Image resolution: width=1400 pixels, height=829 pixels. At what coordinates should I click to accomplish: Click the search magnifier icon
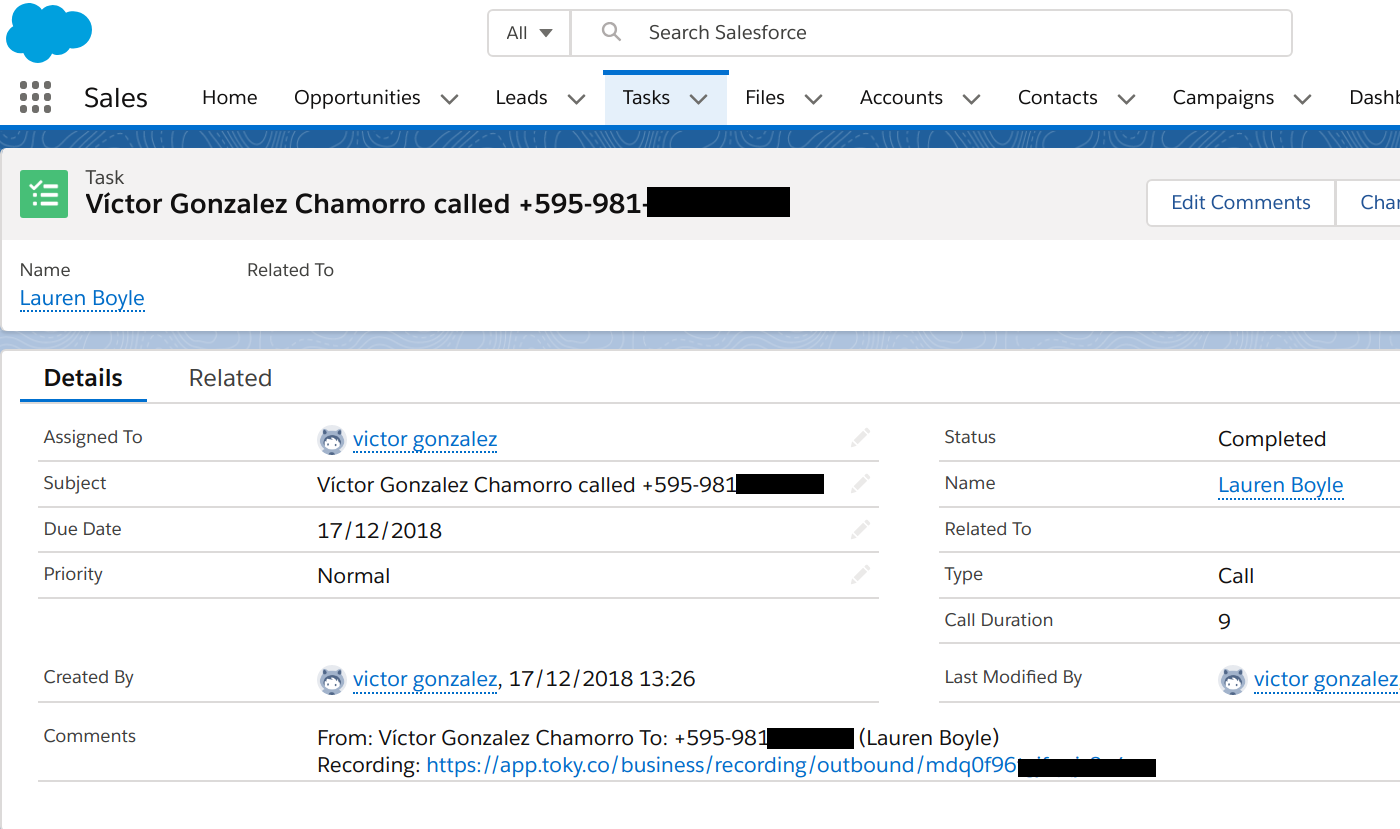click(611, 32)
